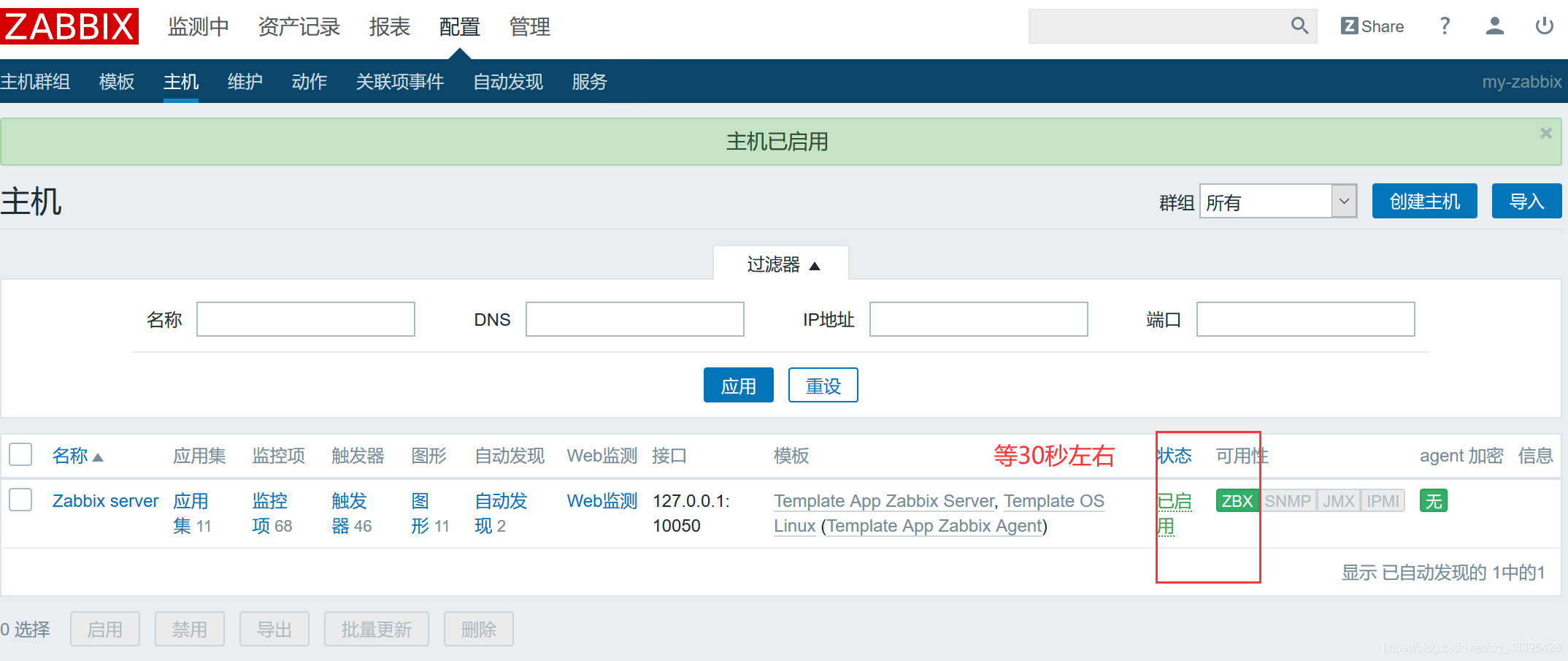Screen dimensions: 1568x661
Task: Open the user profile icon
Action: pyautogui.click(x=1494, y=26)
